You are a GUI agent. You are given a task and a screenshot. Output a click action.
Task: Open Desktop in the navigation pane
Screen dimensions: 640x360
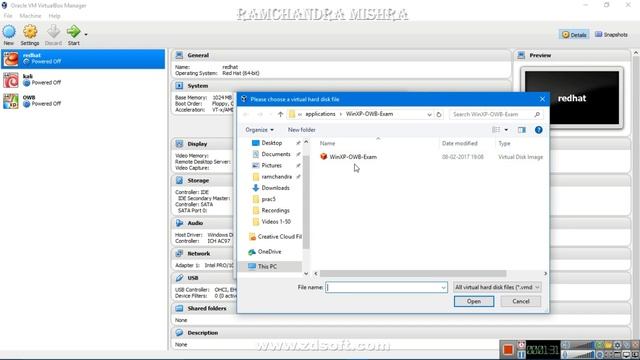pyautogui.click(x=271, y=143)
